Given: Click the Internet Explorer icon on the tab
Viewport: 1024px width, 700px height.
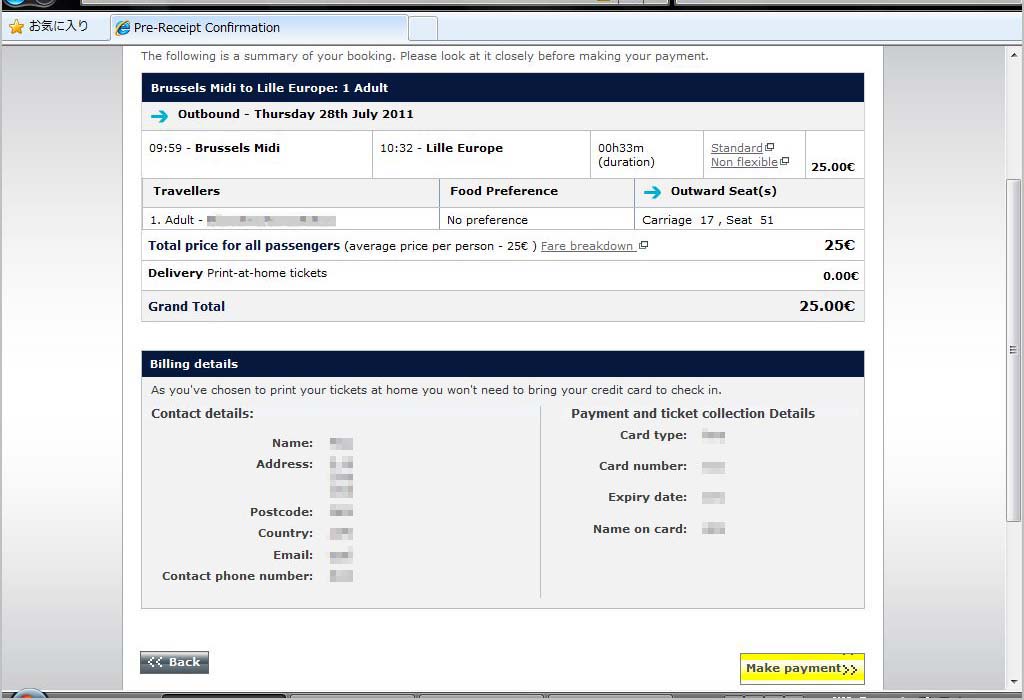Looking at the screenshot, I should tap(122, 28).
